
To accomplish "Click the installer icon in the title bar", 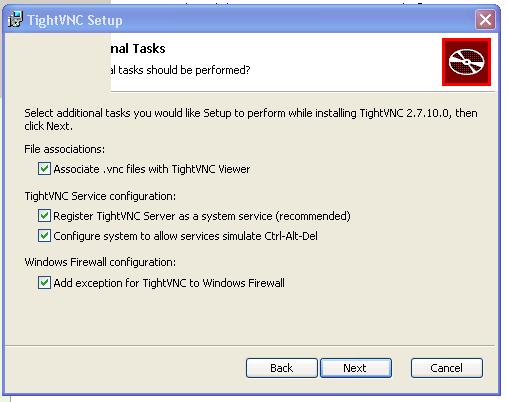I will (x=15, y=19).
